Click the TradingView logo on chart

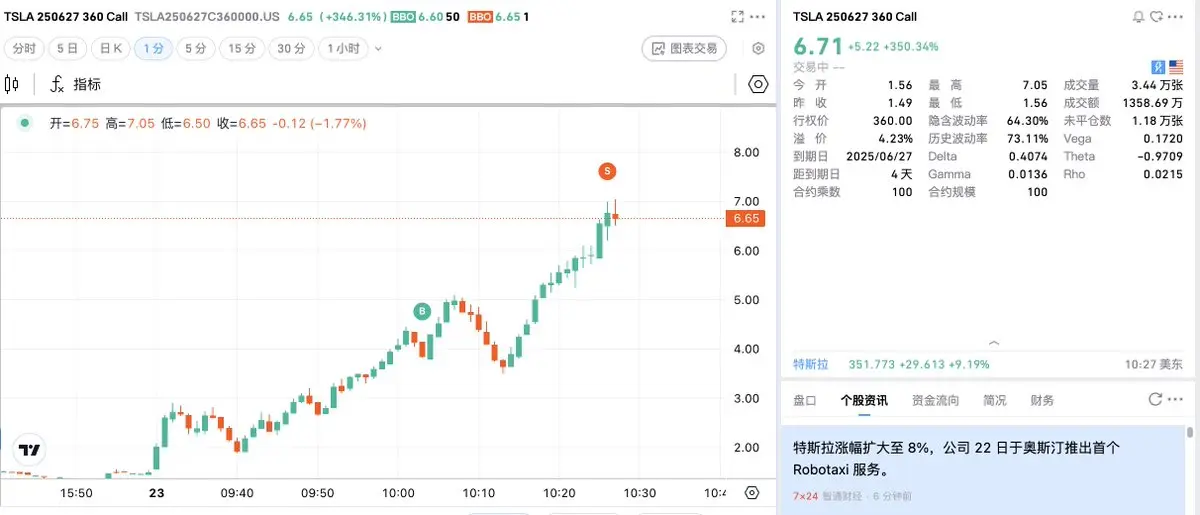[x=29, y=451]
